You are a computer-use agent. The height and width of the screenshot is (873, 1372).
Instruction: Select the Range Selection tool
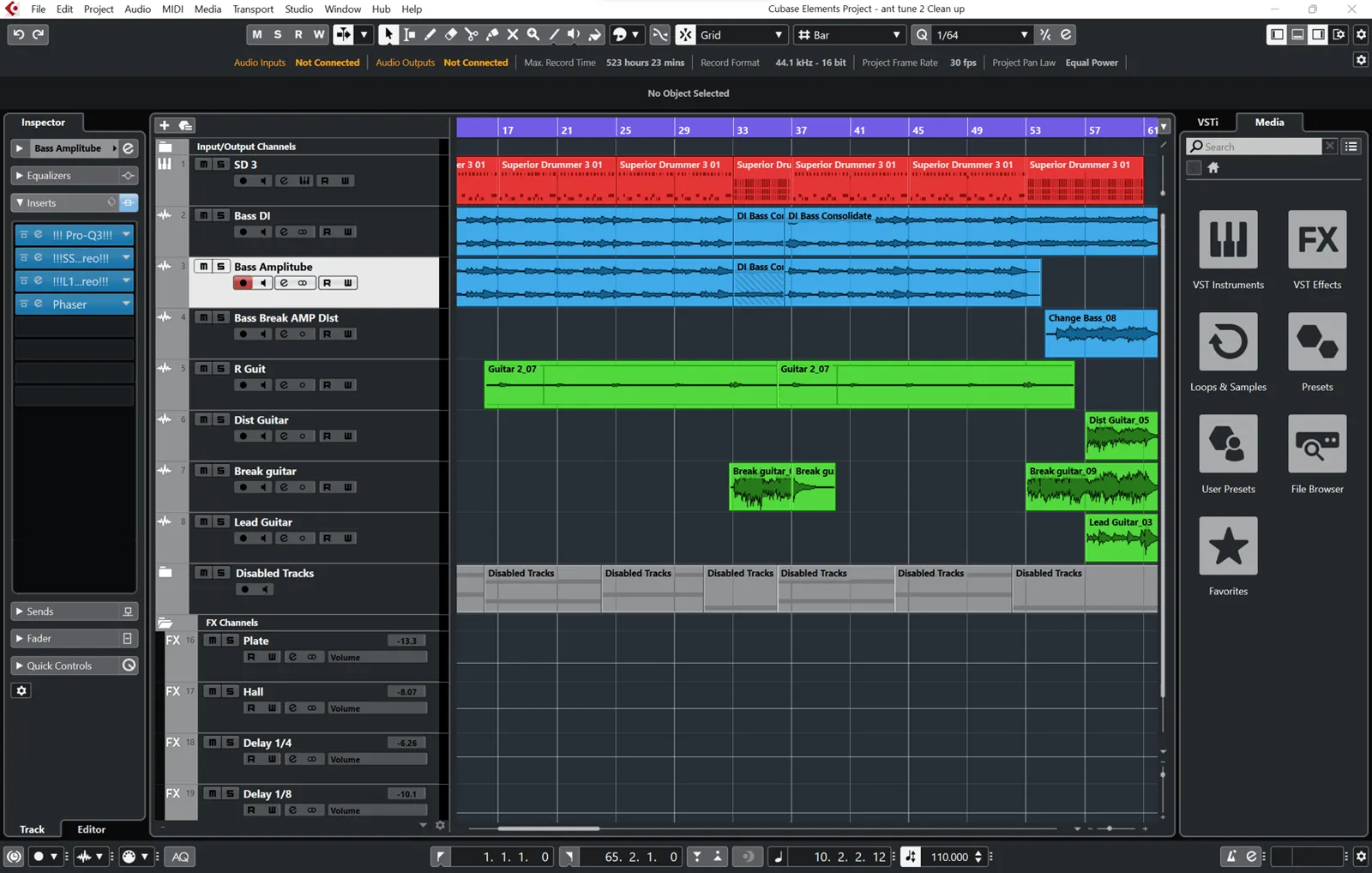(409, 34)
